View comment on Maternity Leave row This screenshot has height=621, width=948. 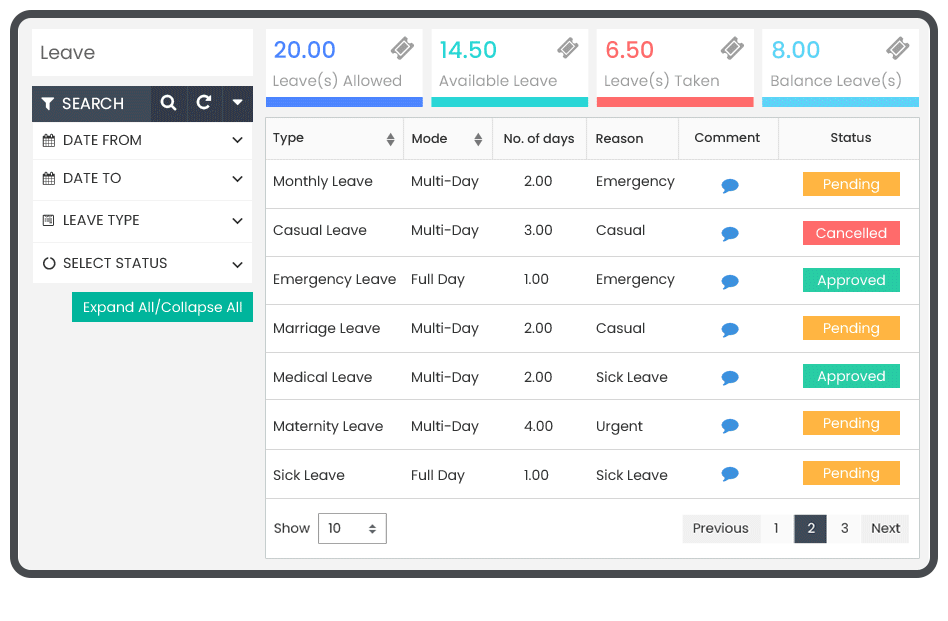click(x=729, y=426)
